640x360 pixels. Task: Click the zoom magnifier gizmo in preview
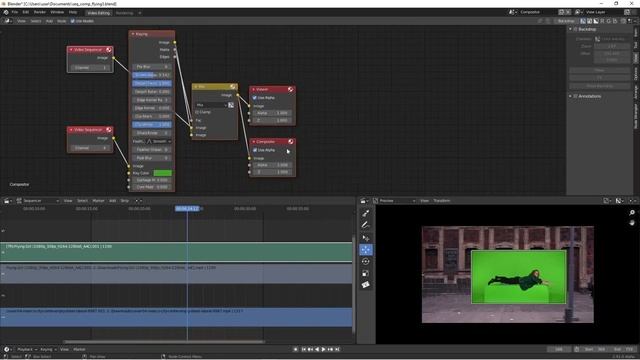(x=632, y=213)
